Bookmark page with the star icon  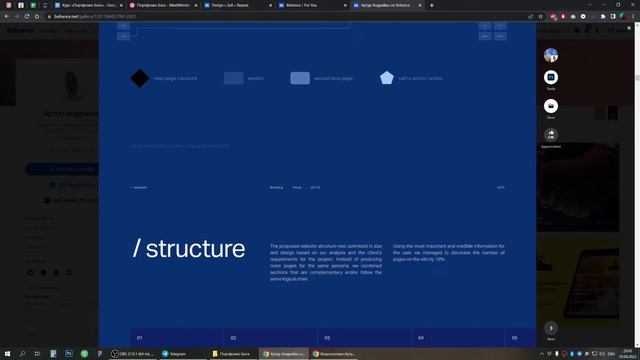[541, 16]
